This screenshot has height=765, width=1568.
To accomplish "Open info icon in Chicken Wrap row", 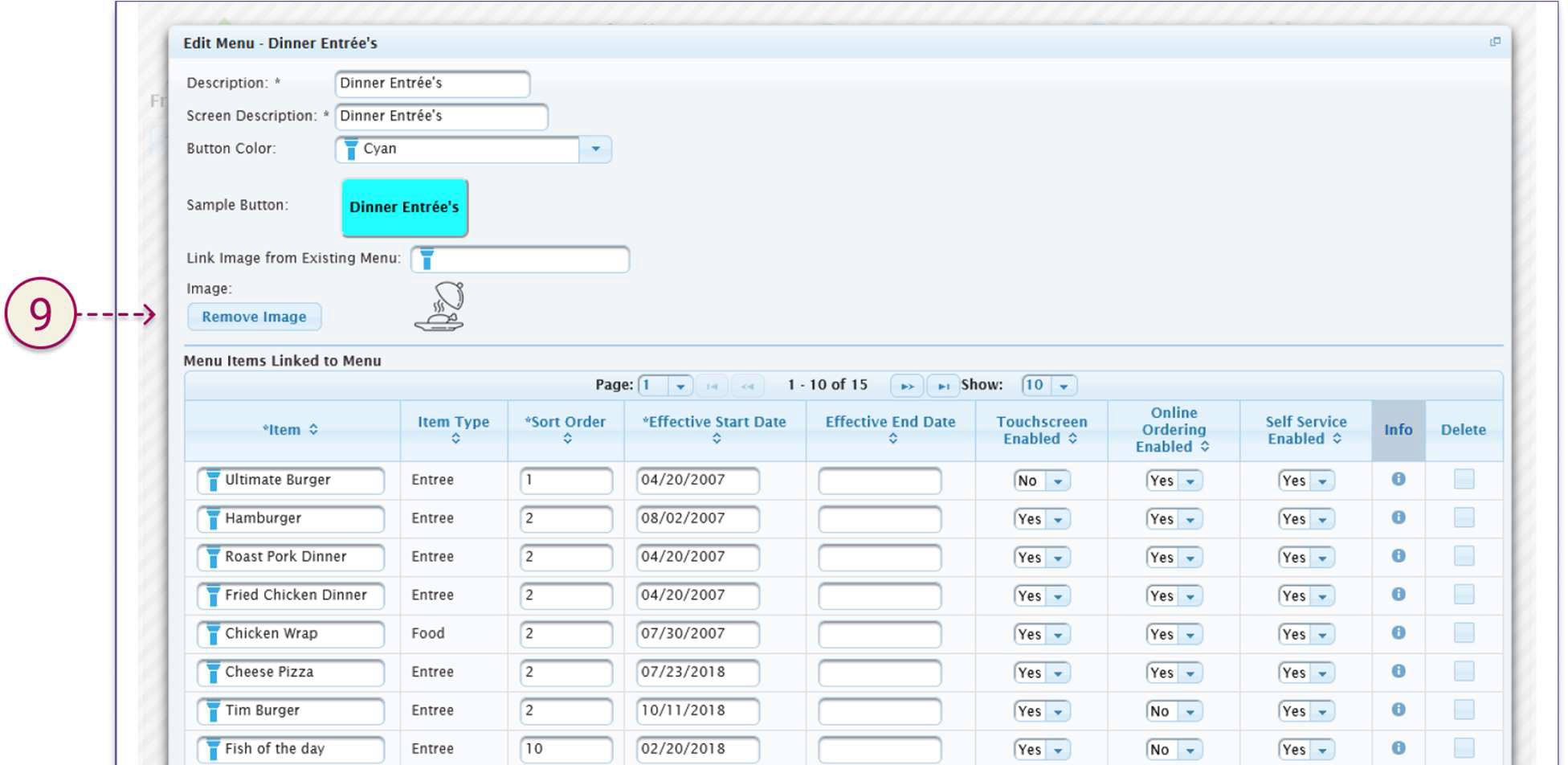I will [x=1398, y=633].
